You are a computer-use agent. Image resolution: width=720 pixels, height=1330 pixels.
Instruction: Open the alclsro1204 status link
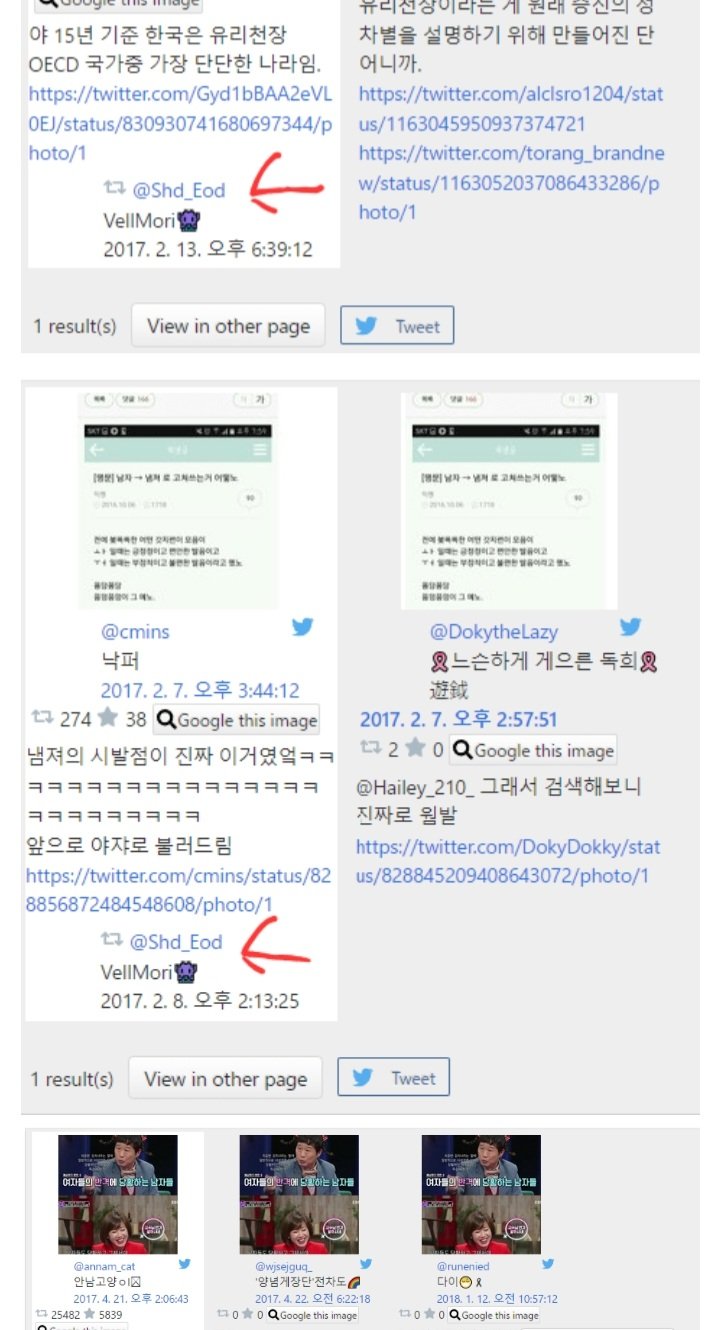click(x=511, y=109)
